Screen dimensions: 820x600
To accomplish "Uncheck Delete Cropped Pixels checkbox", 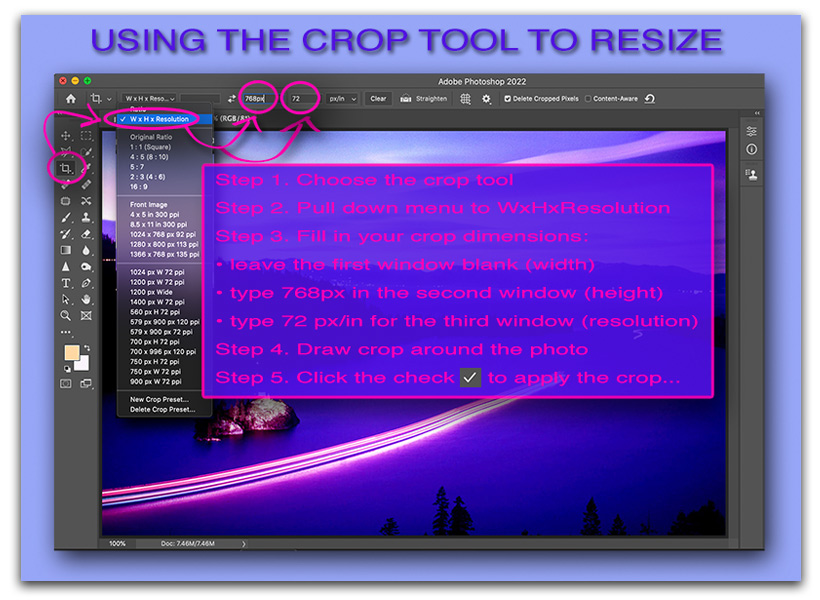I will pos(508,99).
